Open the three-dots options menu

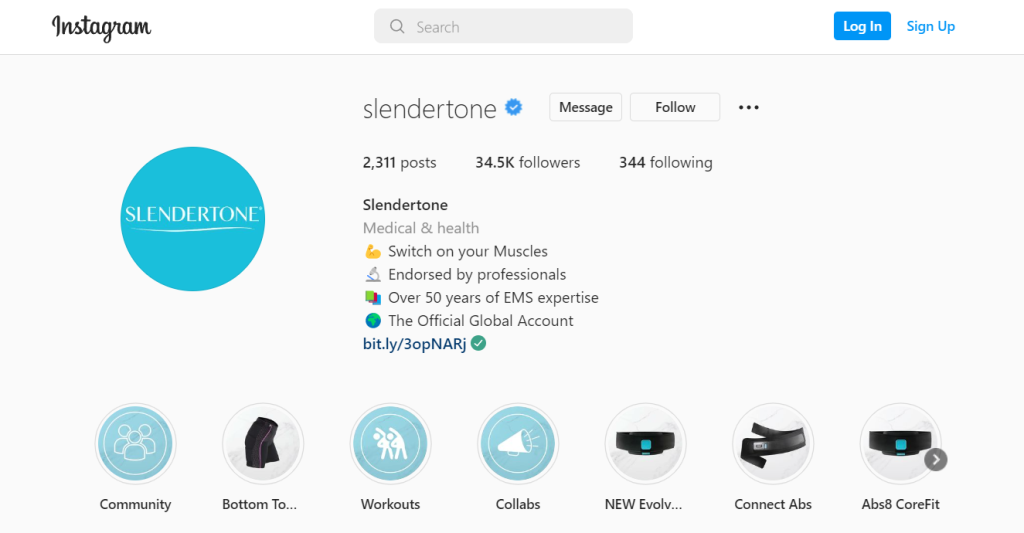click(x=748, y=107)
